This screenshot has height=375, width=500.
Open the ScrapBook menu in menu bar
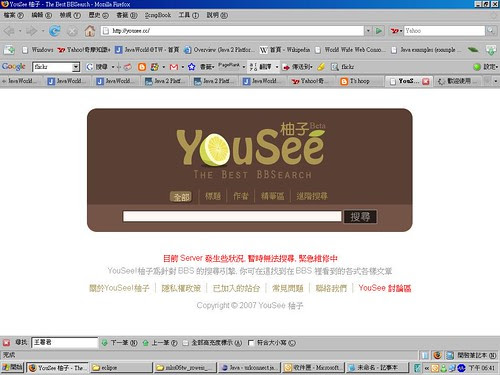[x=158, y=15]
